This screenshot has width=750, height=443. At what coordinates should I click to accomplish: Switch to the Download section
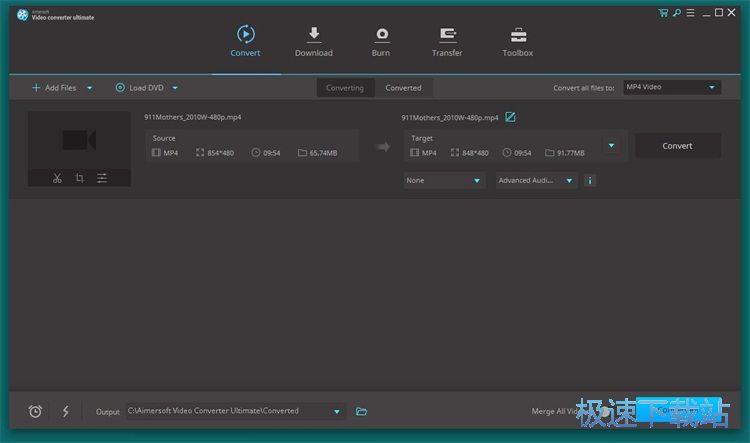click(313, 41)
